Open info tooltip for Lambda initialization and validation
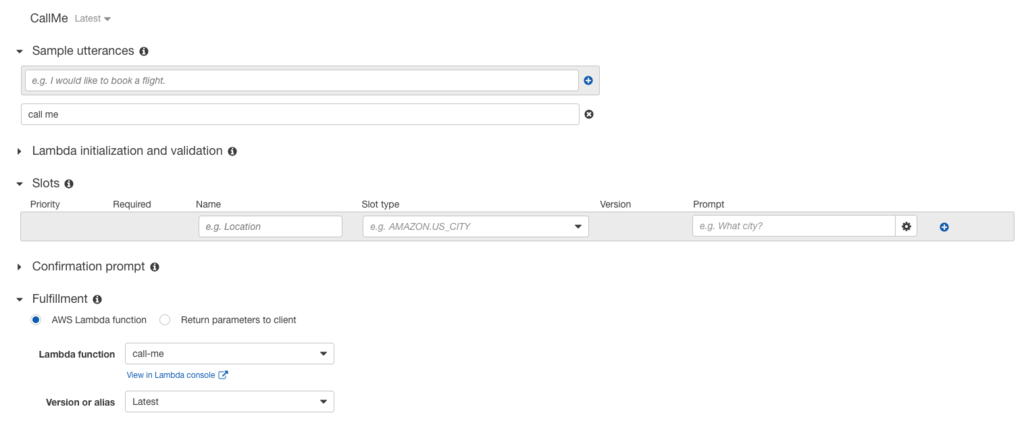The height and width of the screenshot is (436, 1024). tap(232, 151)
